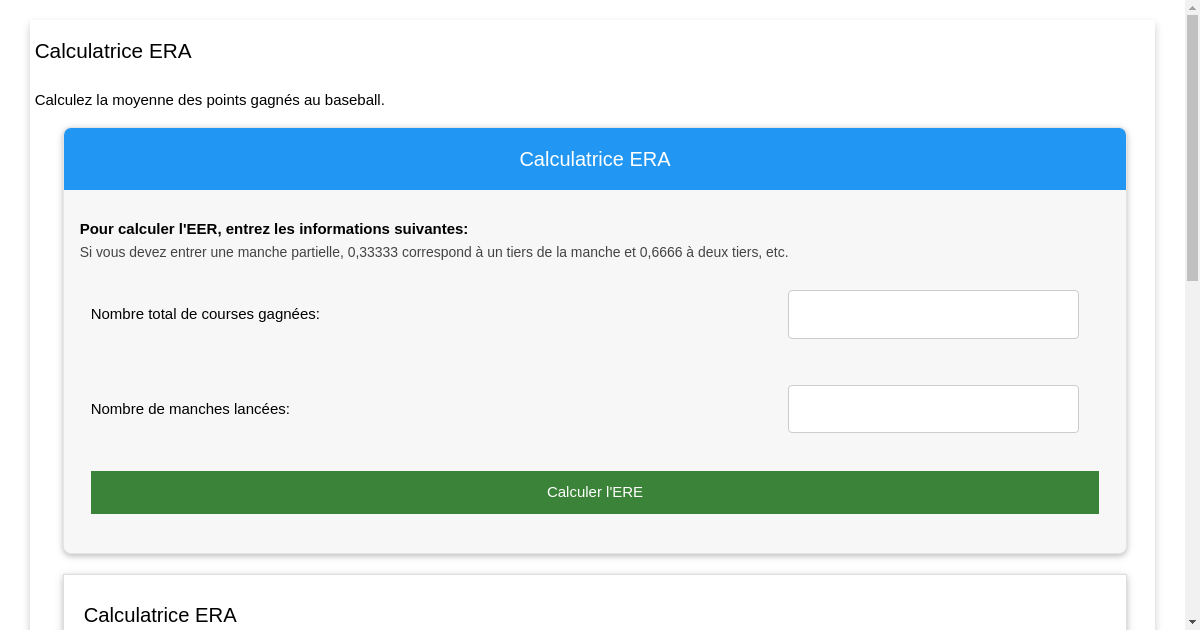This screenshot has height=630, width=1200.
Task: Select the "Pour calculer l'EER" instruction text
Action: click(274, 228)
